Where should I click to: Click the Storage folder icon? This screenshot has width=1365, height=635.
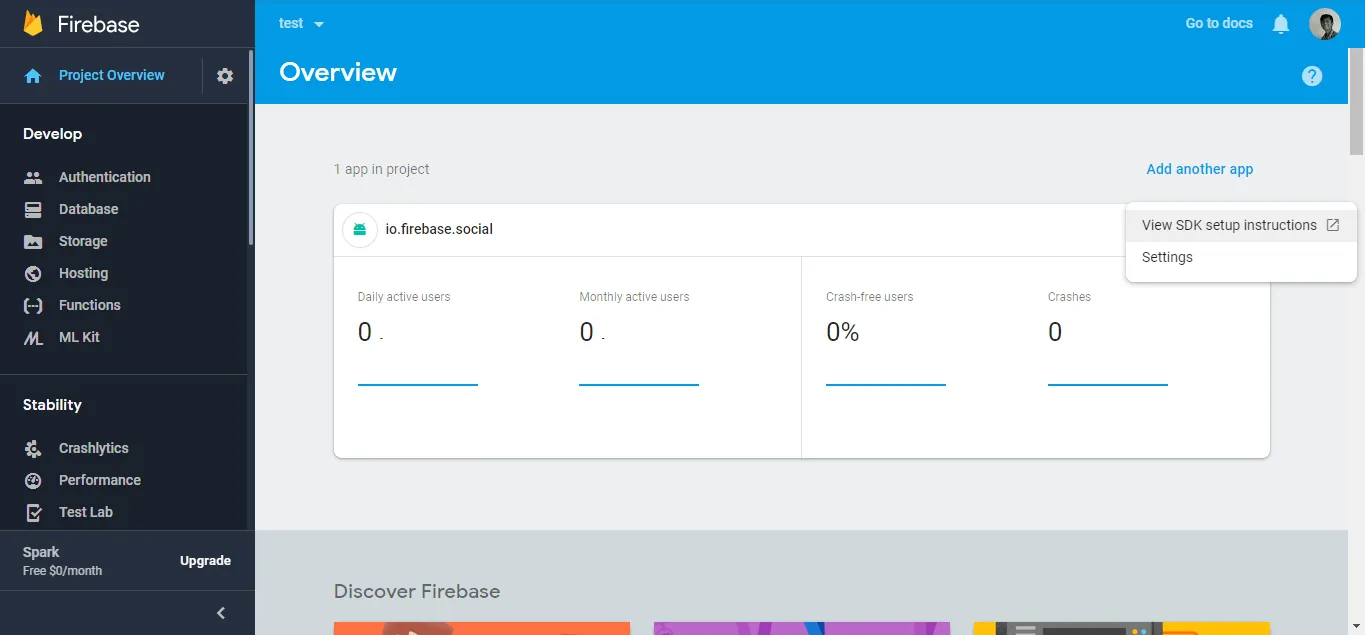coord(33,242)
